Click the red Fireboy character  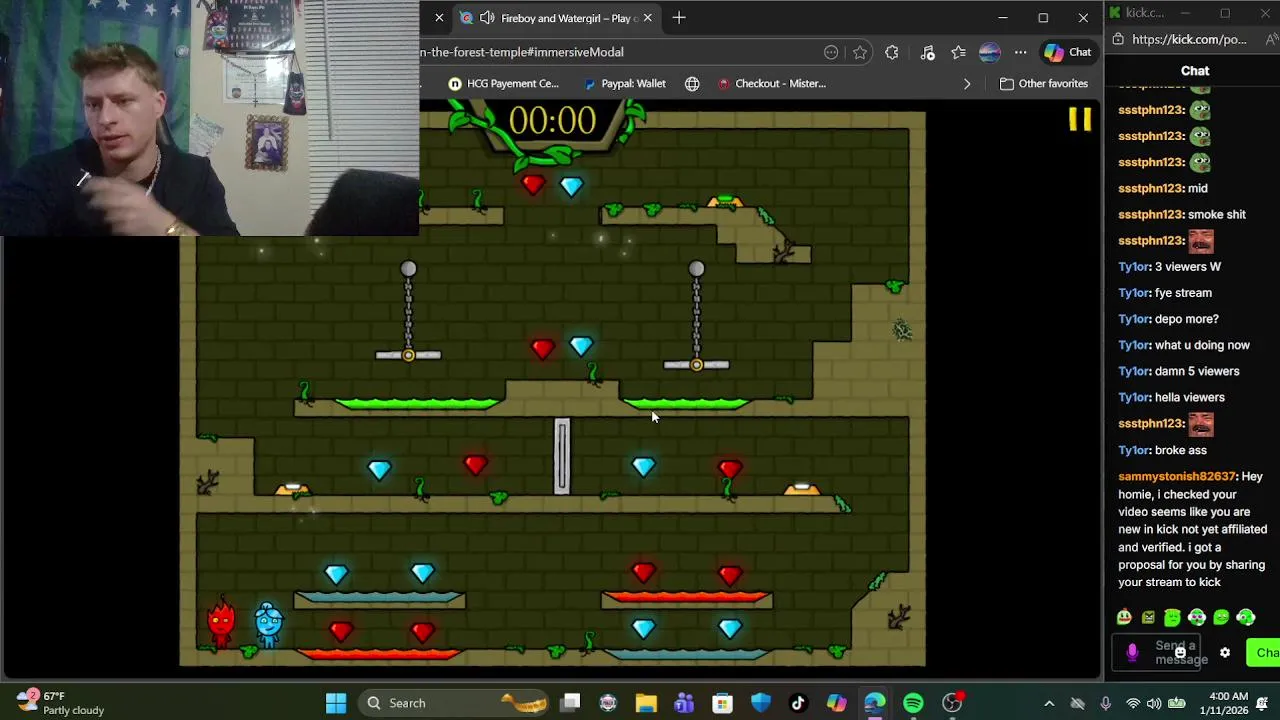pos(221,622)
